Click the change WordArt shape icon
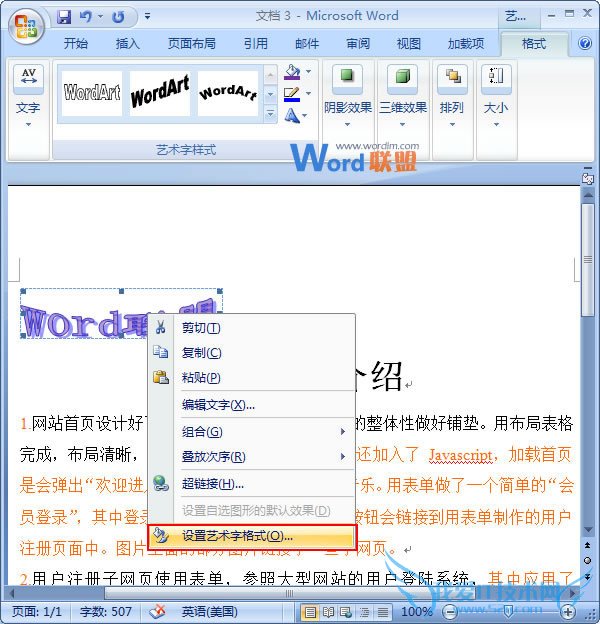The image size is (600, 624). pyautogui.click(x=292, y=116)
